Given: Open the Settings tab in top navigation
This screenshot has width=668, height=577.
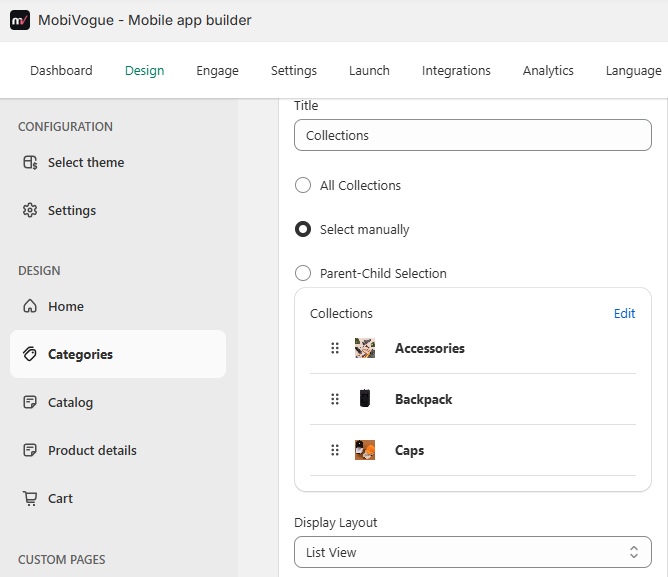Looking at the screenshot, I should click(x=294, y=70).
